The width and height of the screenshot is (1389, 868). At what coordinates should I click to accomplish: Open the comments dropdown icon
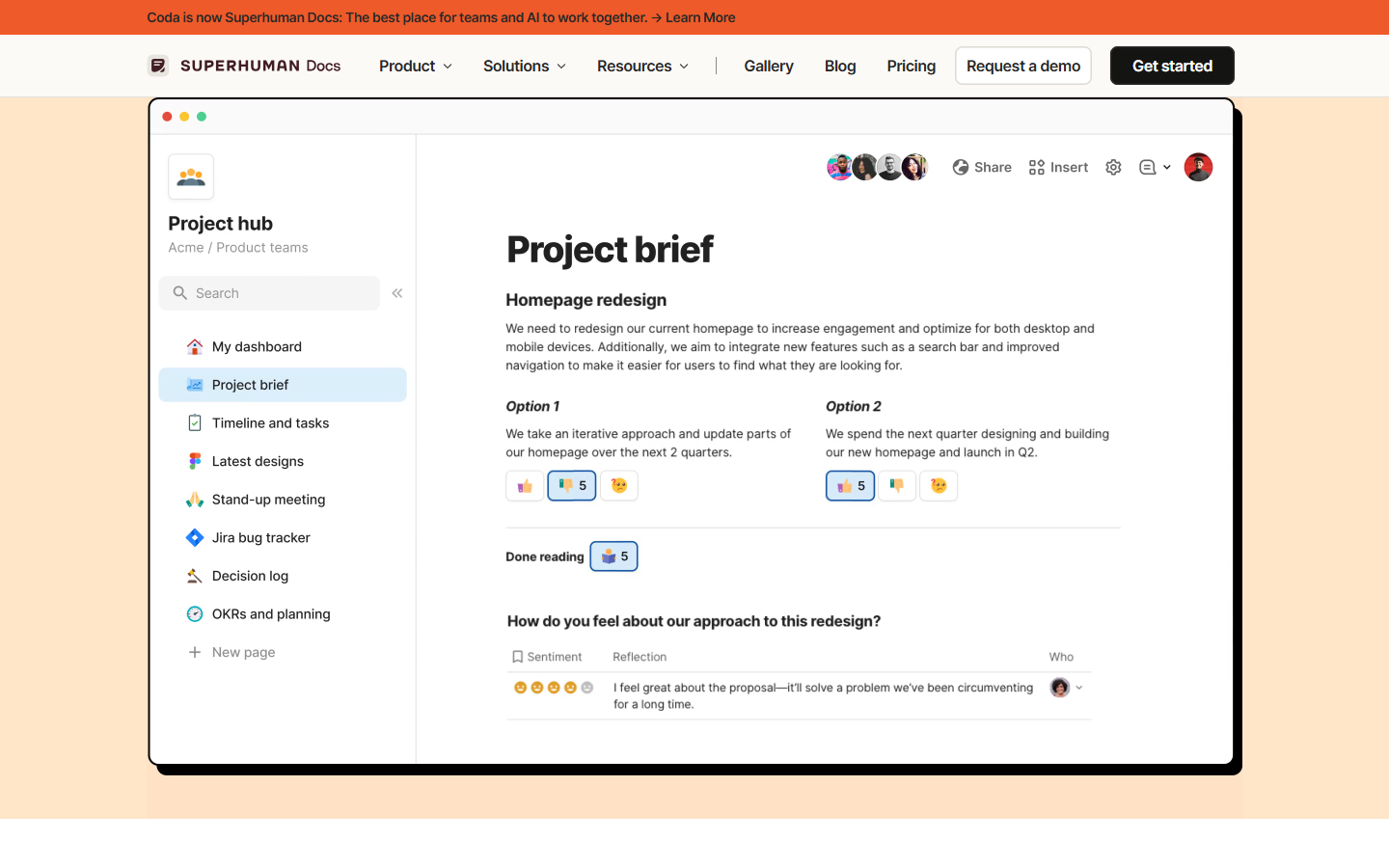[x=1155, y=167]
